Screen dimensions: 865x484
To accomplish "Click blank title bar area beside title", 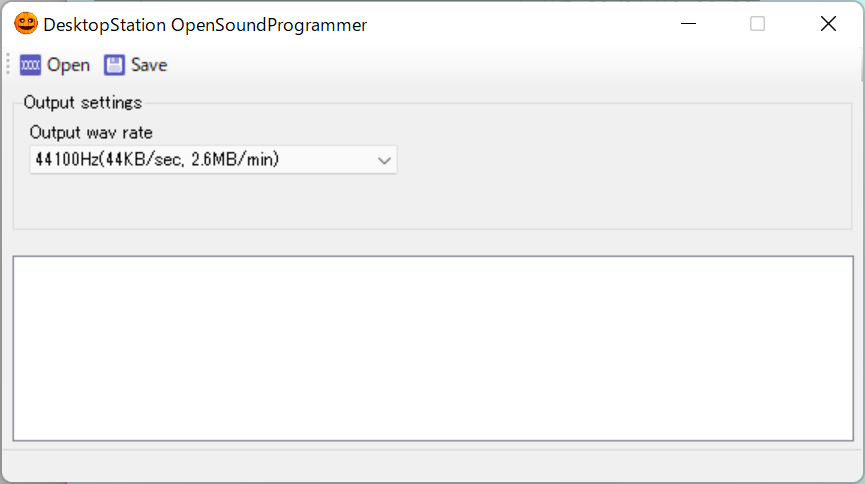I will [520, 24].
